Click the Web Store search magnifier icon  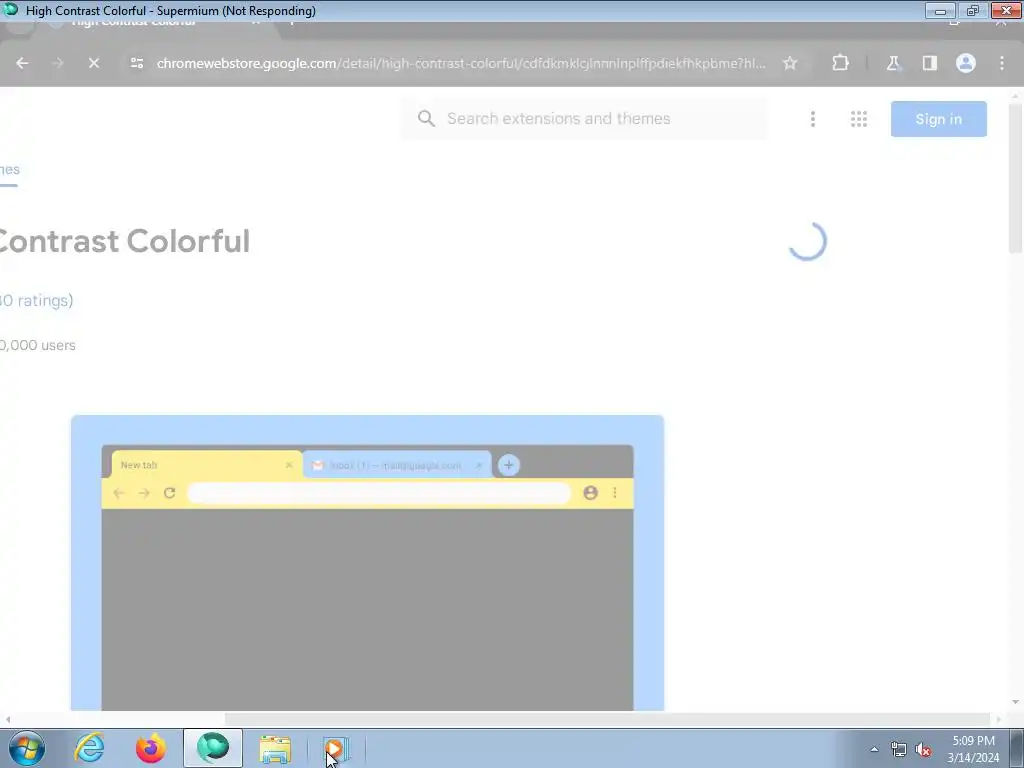pyautogui.click(x=426, y=118)
